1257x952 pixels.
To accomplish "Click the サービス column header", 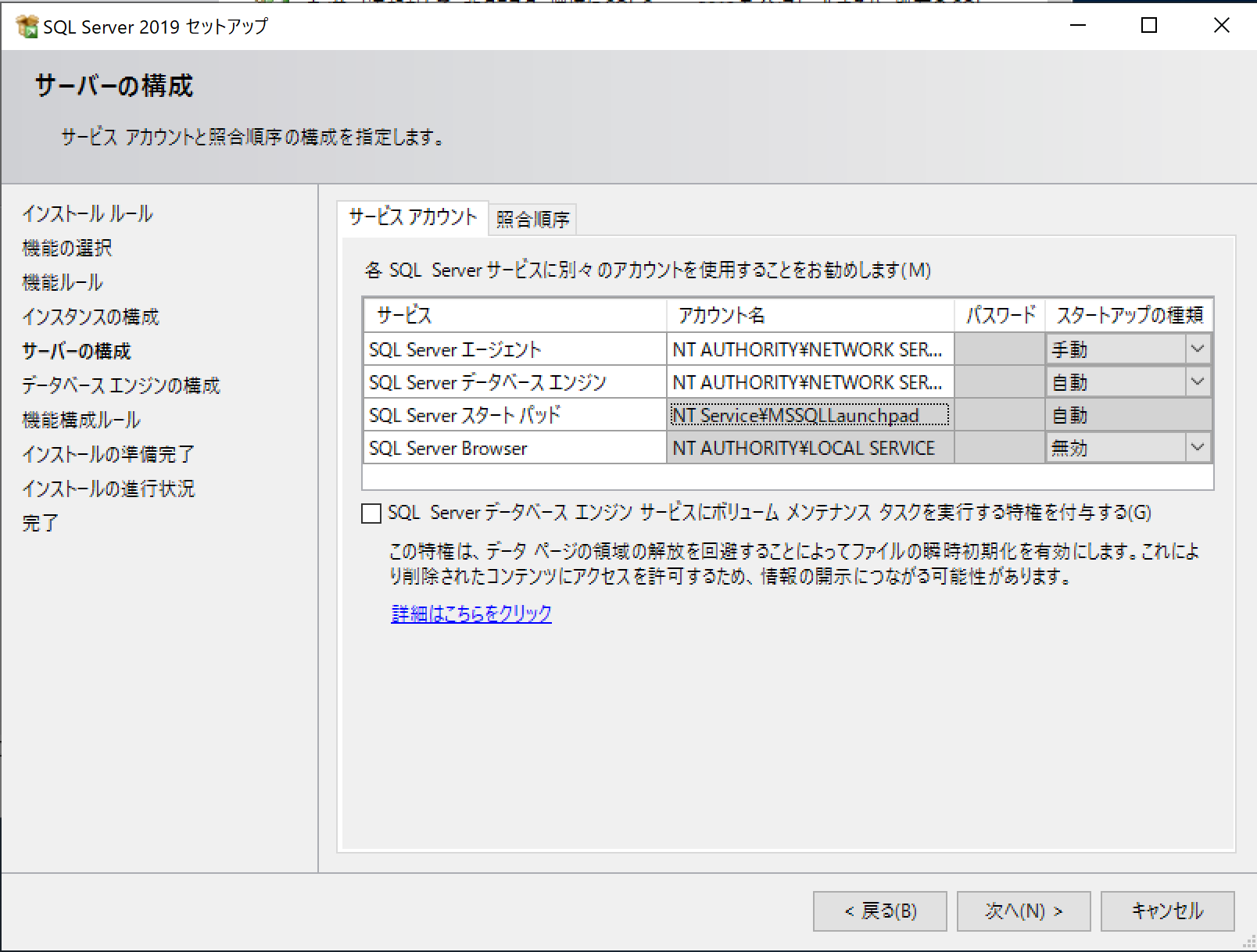I will pos(514,316).
